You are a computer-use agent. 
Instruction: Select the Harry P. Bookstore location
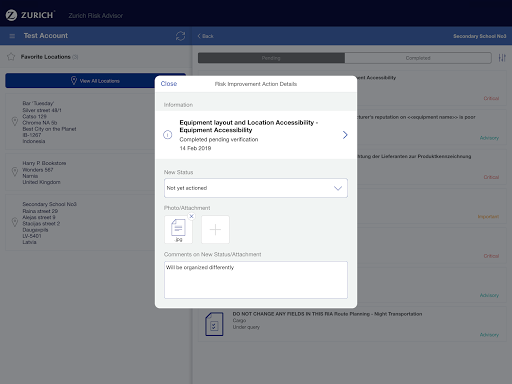click(x=80, y=172)
